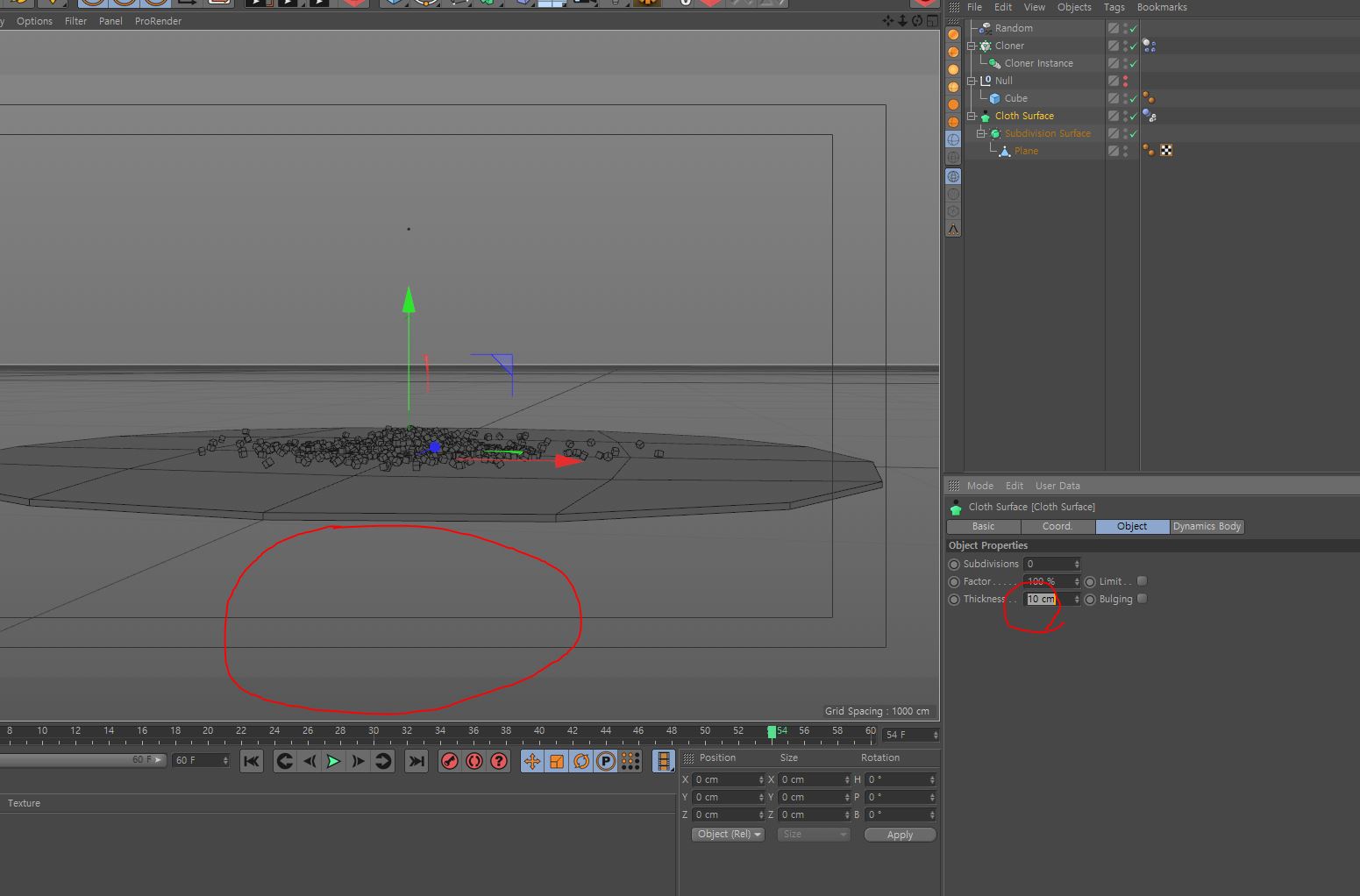Switch to the Basic tab
This screenshot has width=1360, height=896.
tap(984, 526)
